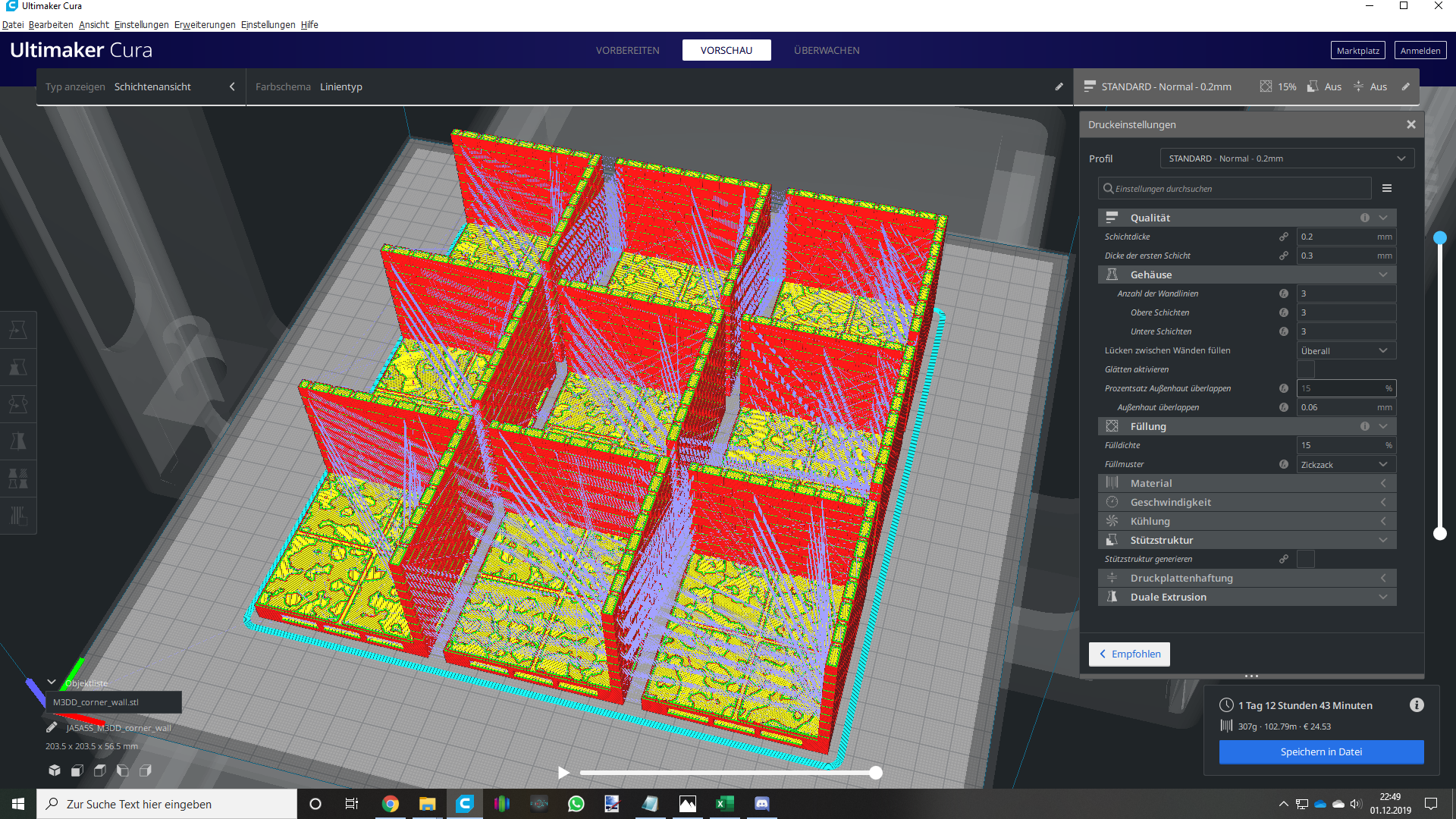Screen dimensions: 1456x819
Task: Open the Datei menu
Action: (13, 24)
